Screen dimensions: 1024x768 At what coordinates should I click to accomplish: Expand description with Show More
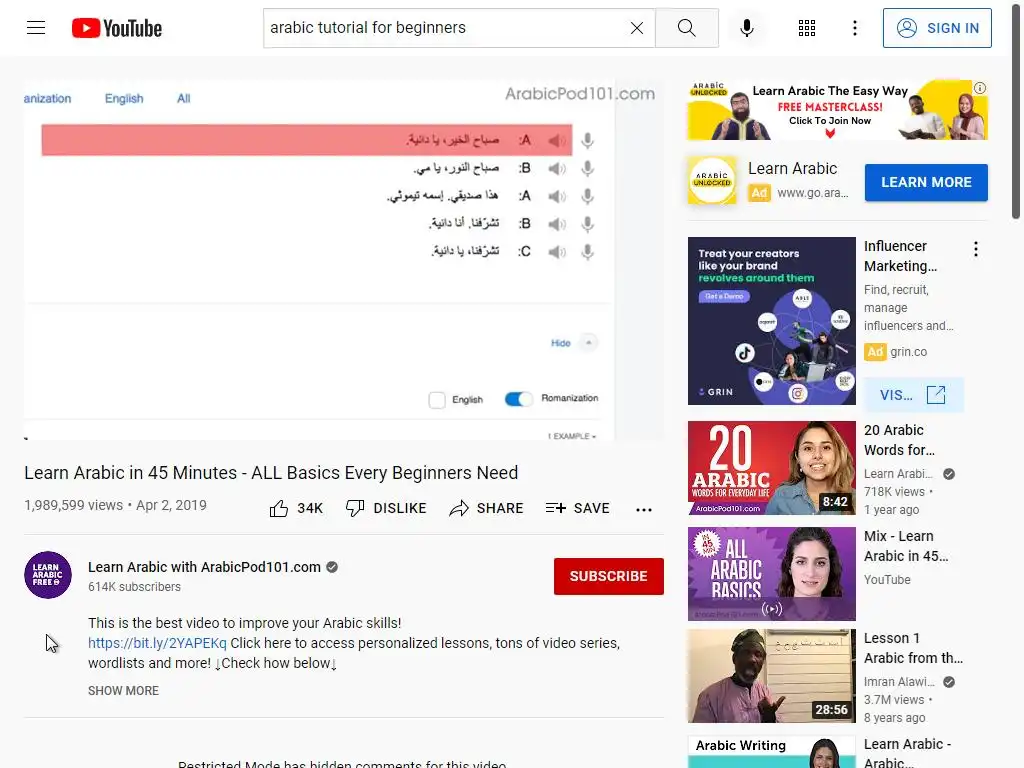pyautogui.click(x=123, y=690)
